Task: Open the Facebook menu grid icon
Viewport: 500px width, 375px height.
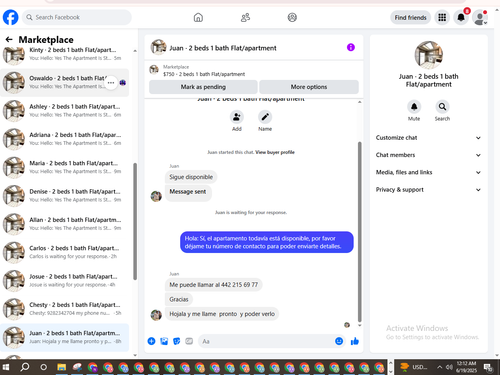Action: pos(442,17)
